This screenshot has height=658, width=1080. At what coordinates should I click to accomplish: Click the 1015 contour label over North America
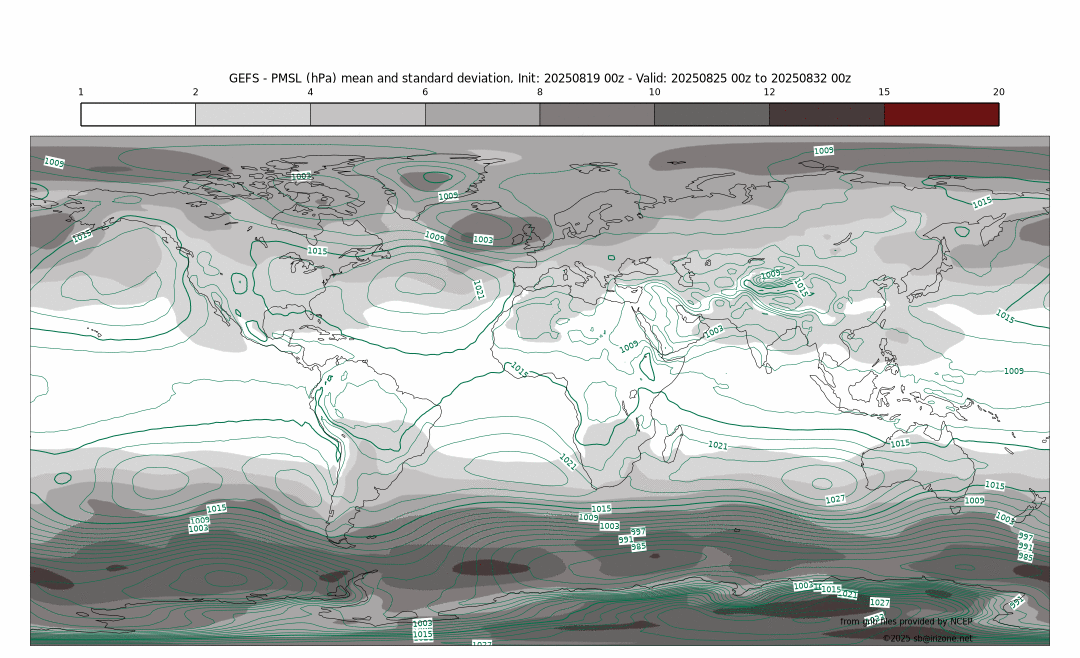coord(317,251)
